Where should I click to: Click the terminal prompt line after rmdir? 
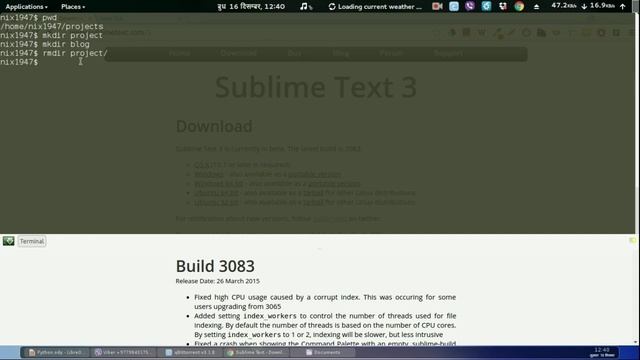[x=19, y=62]
